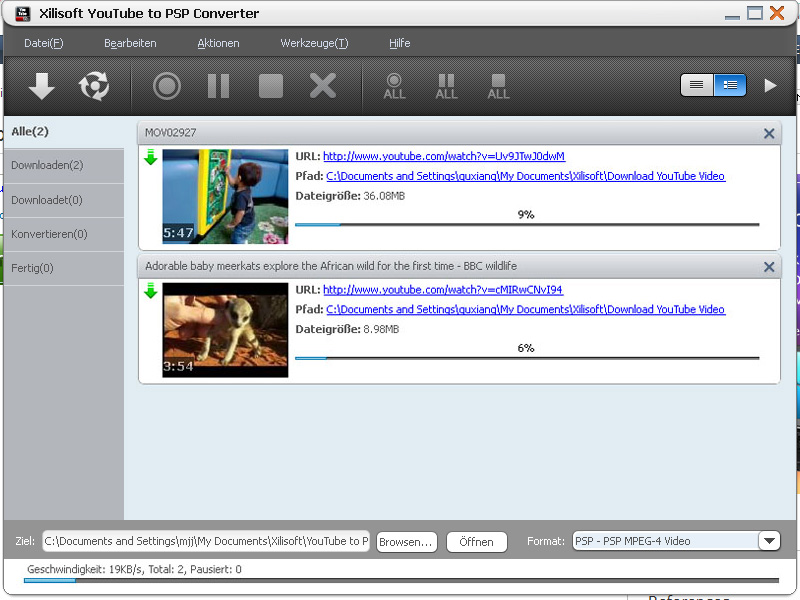Open the MOV02927 download path link
This screenshot has width=800, height=600.
[x=526, y=176]
